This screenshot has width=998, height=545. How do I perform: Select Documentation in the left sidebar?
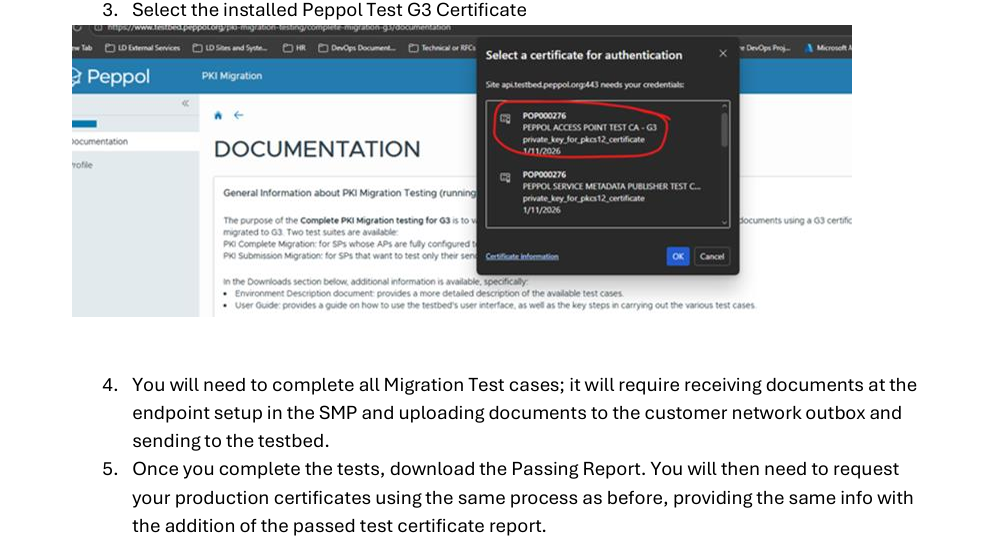(x=100, y=141)
